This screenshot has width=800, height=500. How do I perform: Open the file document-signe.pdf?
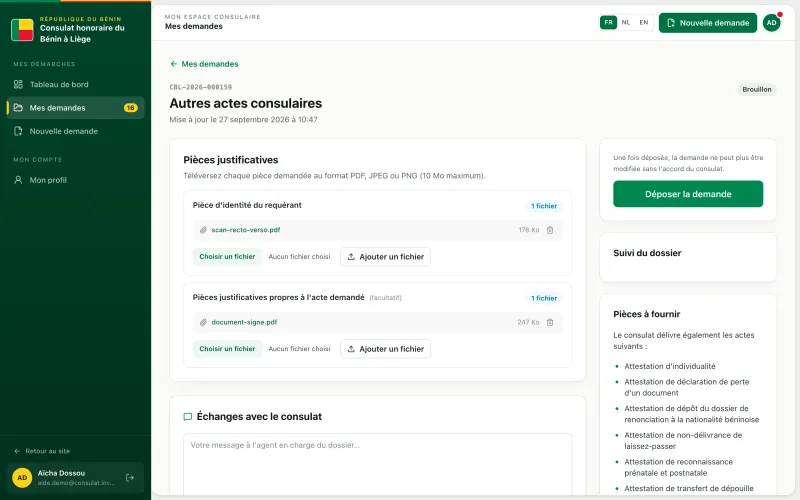click(x=244, y=322)
